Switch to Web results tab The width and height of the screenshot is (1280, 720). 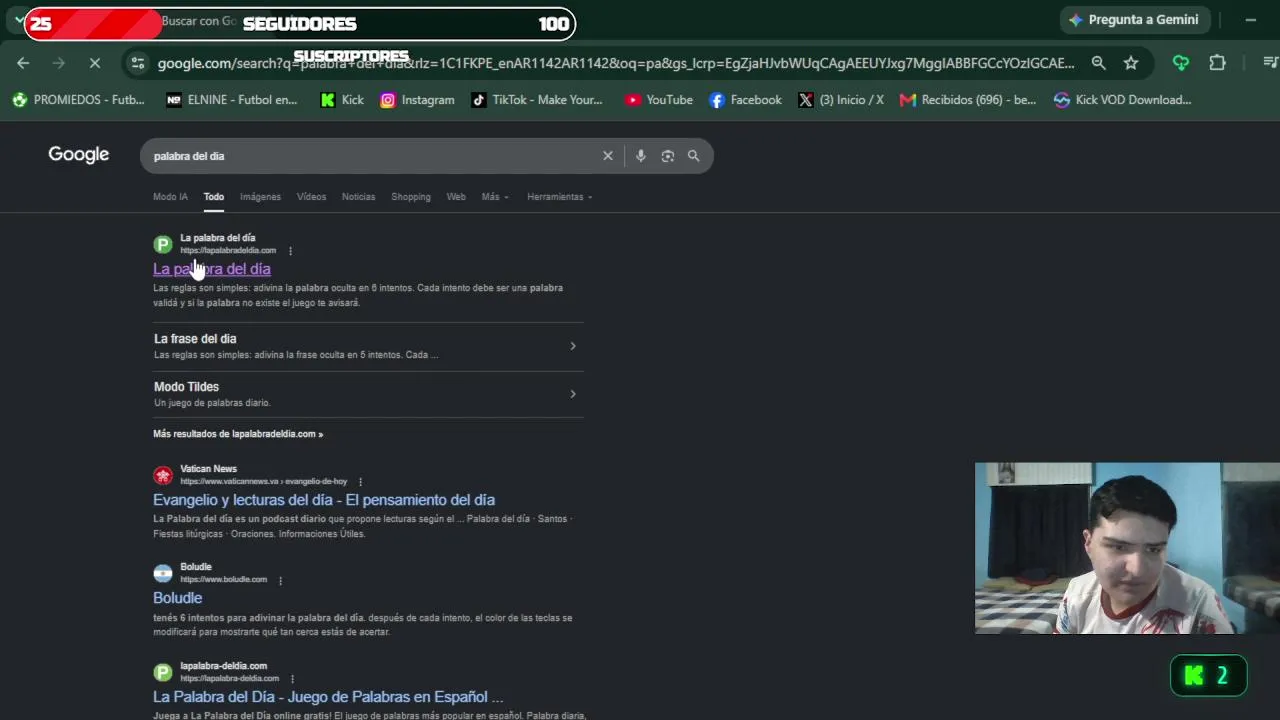coord(456,197)
